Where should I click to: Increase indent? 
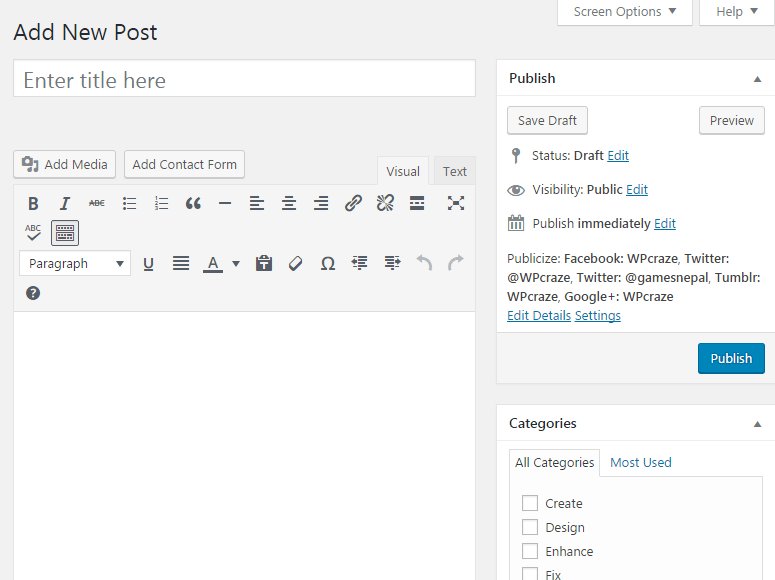pyautogui.click(x=392, y=264)
